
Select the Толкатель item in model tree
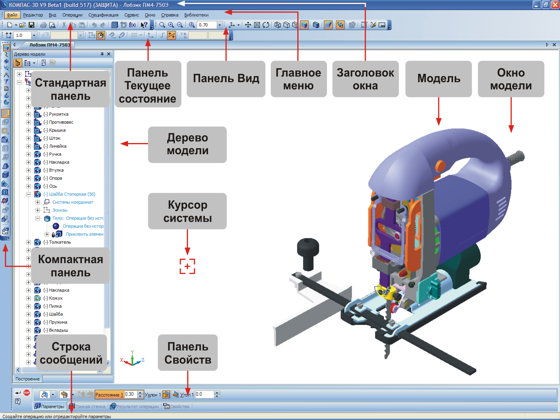57,242
